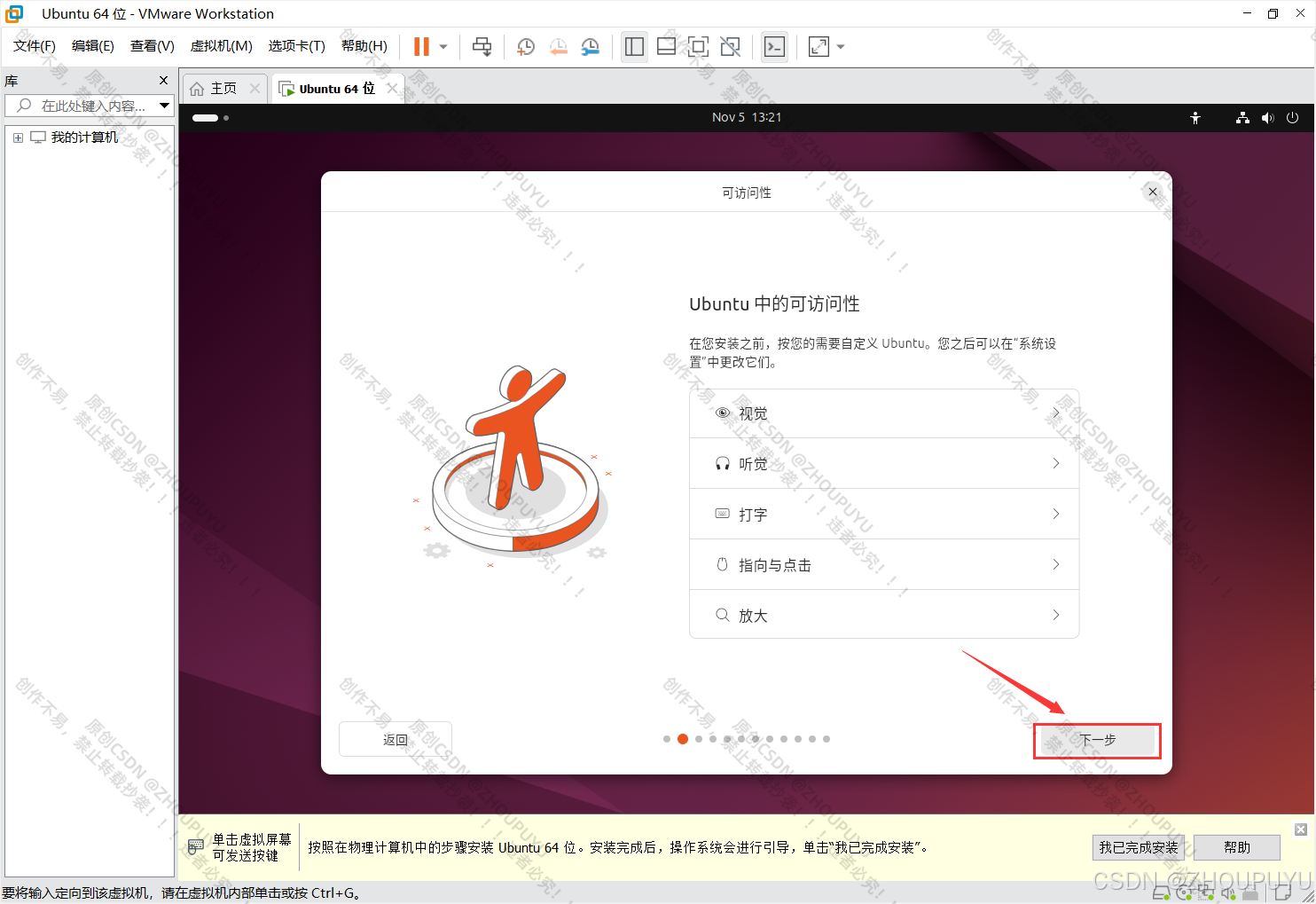Open the 虚拟机(M) menu
Screen dimensions: 1316x904
[x=222, y=46]
